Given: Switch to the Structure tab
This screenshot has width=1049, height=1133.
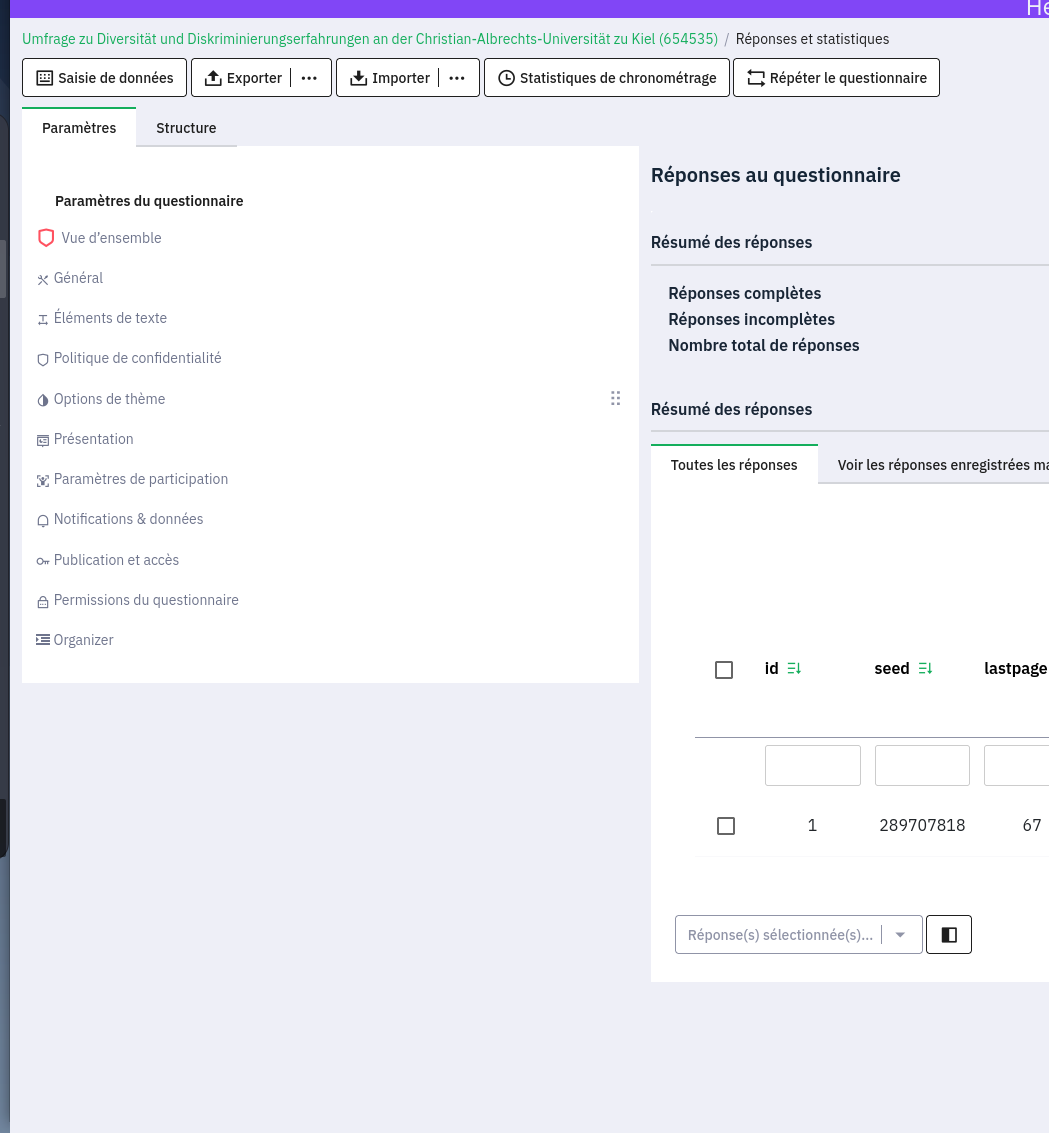Looking at the screenshot, I should click(186, 128).
